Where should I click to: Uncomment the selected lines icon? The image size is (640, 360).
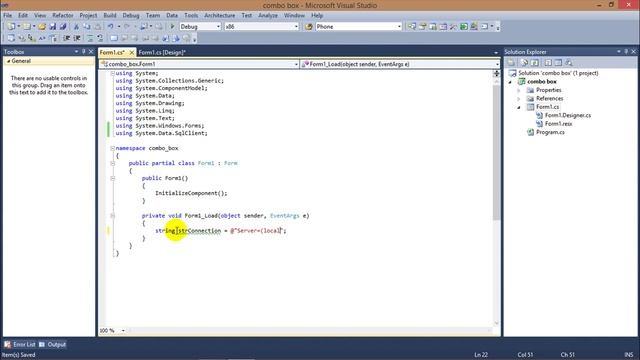tap(100, 38)
